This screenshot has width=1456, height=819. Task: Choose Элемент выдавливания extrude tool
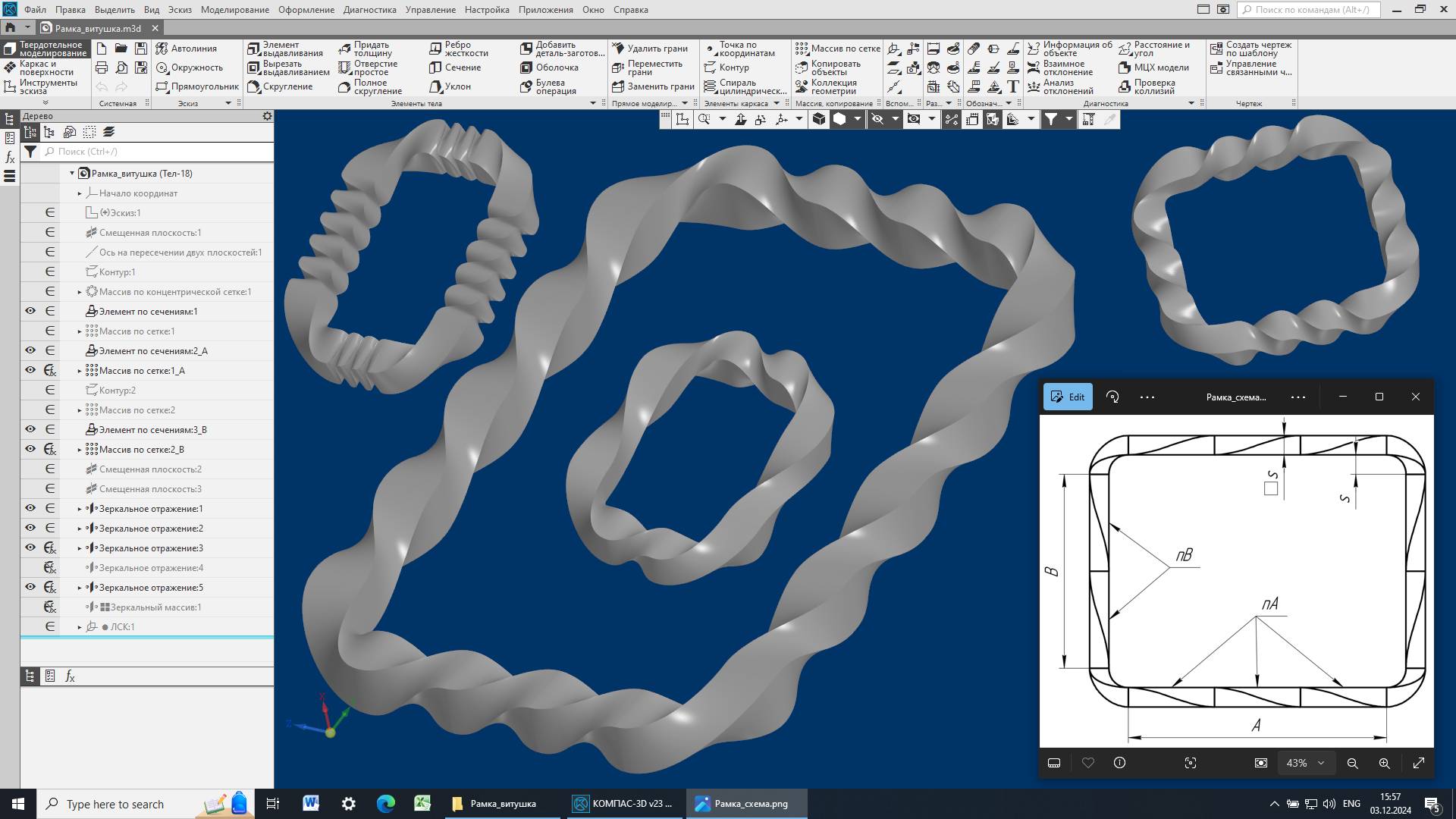pyautogui.click(x=285, y=49)
